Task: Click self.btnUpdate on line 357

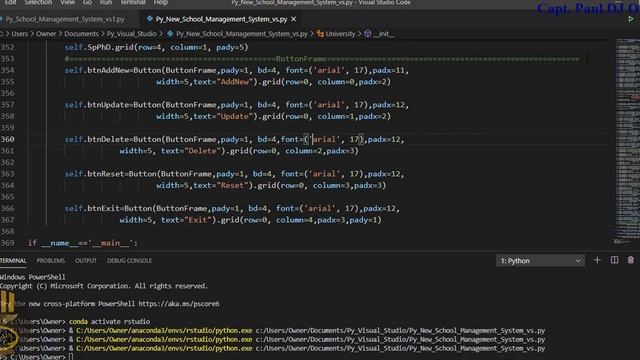Action: click(97, 105)
